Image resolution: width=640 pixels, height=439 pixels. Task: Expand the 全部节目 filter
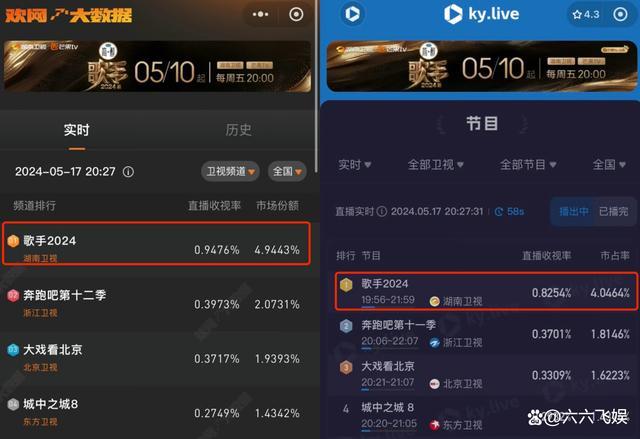tap(528, 165)
